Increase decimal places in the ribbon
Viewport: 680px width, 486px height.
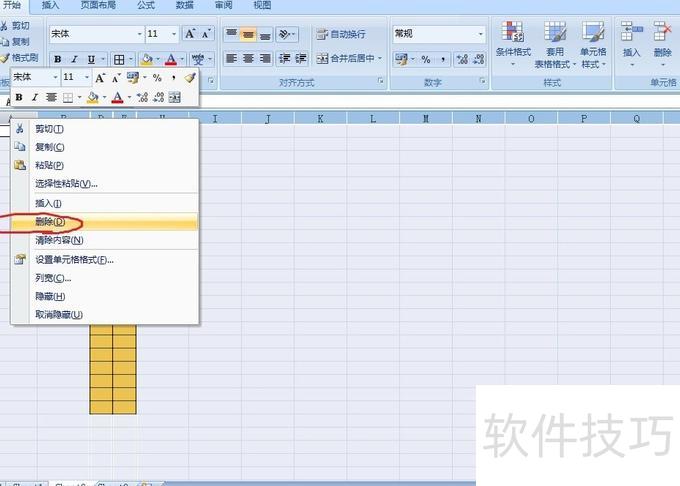462,59
